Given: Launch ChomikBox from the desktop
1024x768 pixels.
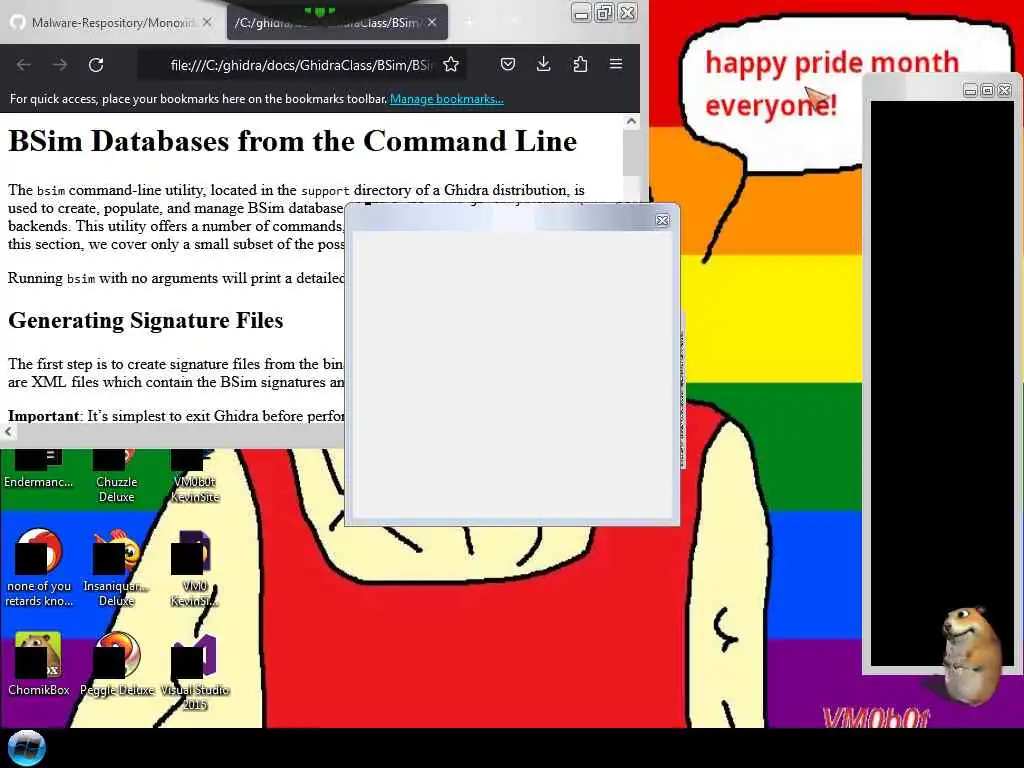Looking at the screenshot, I should [x=39, y=664].
